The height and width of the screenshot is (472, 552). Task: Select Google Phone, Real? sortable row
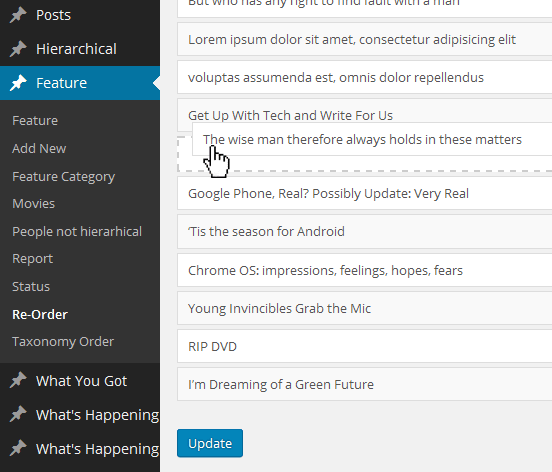point(365,194)
